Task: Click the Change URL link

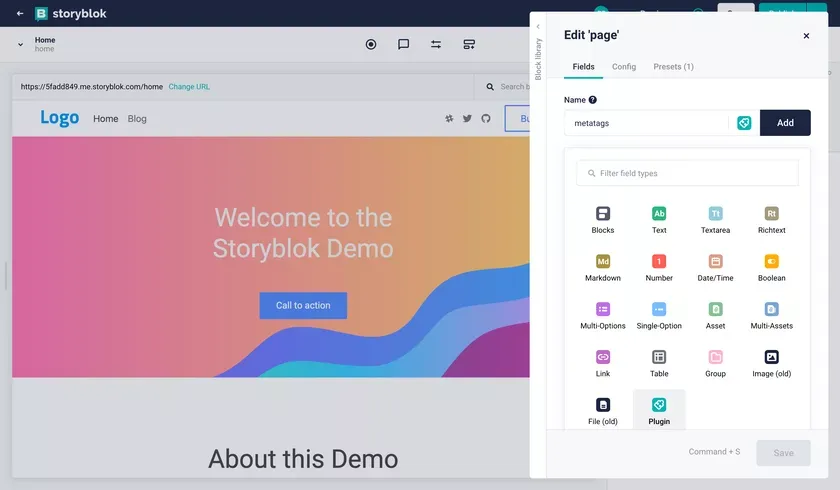Action: [x=189, y=87]
